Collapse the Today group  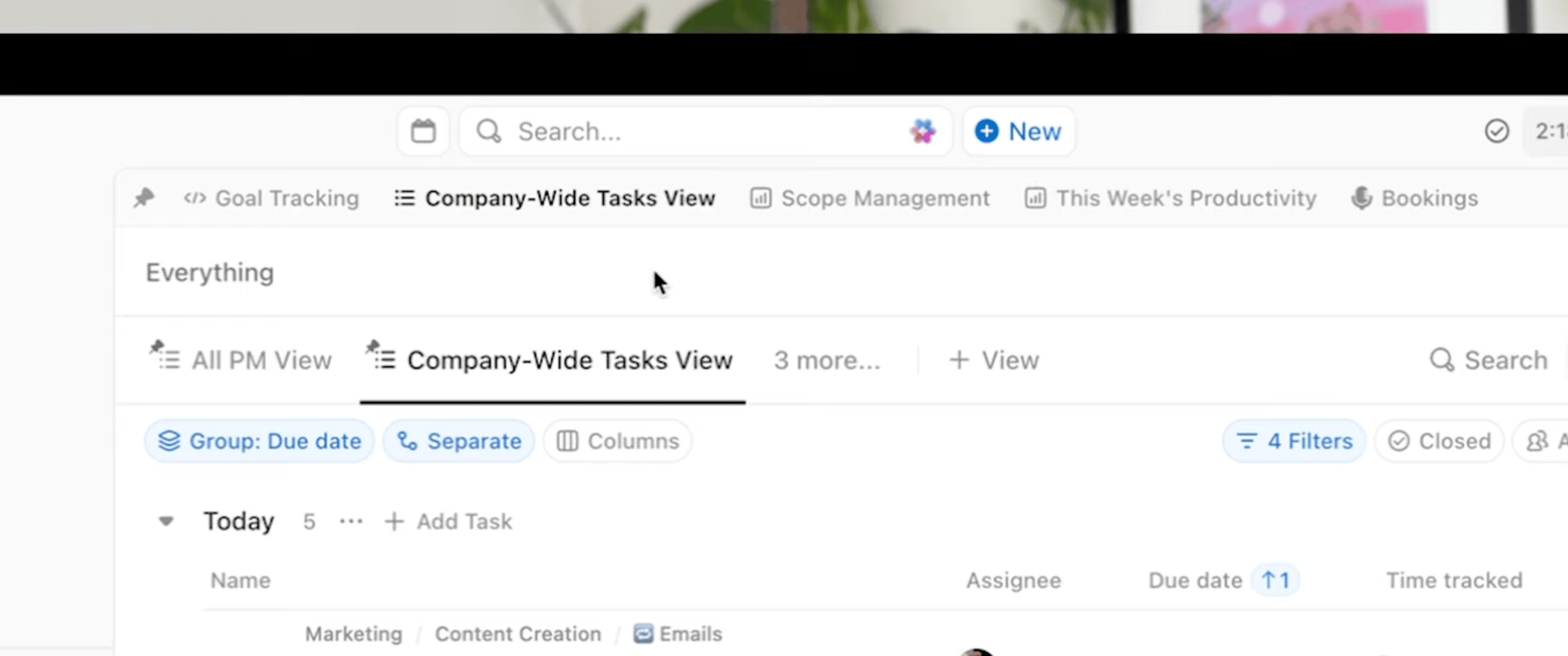(166, 521)
